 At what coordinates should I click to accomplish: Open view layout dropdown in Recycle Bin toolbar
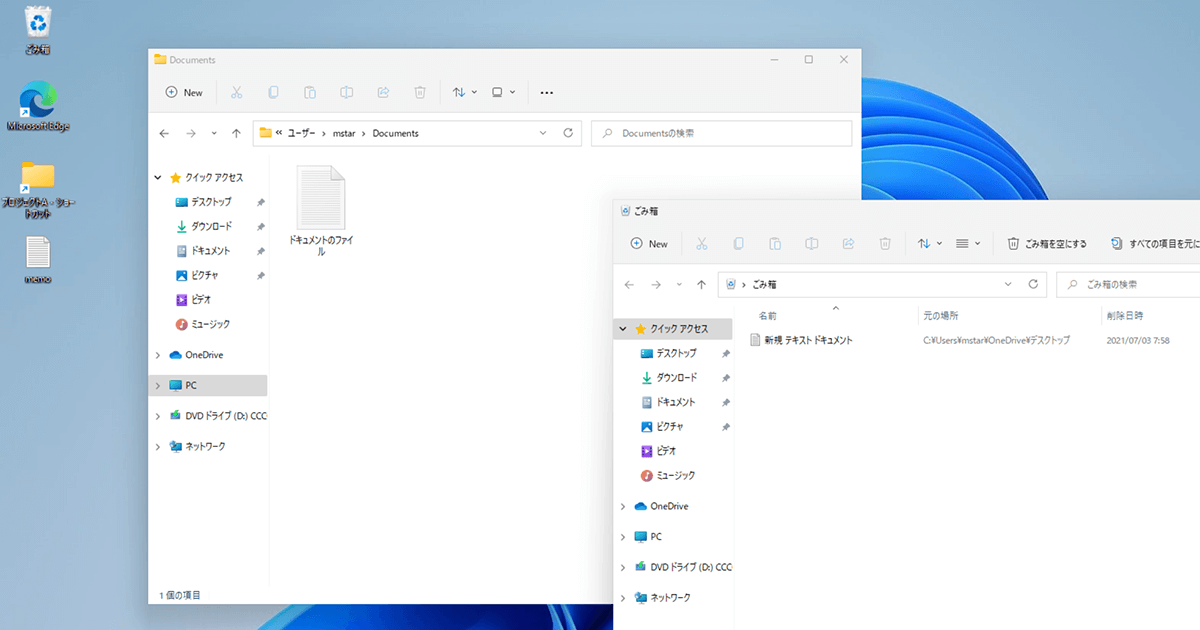point(967,243)
